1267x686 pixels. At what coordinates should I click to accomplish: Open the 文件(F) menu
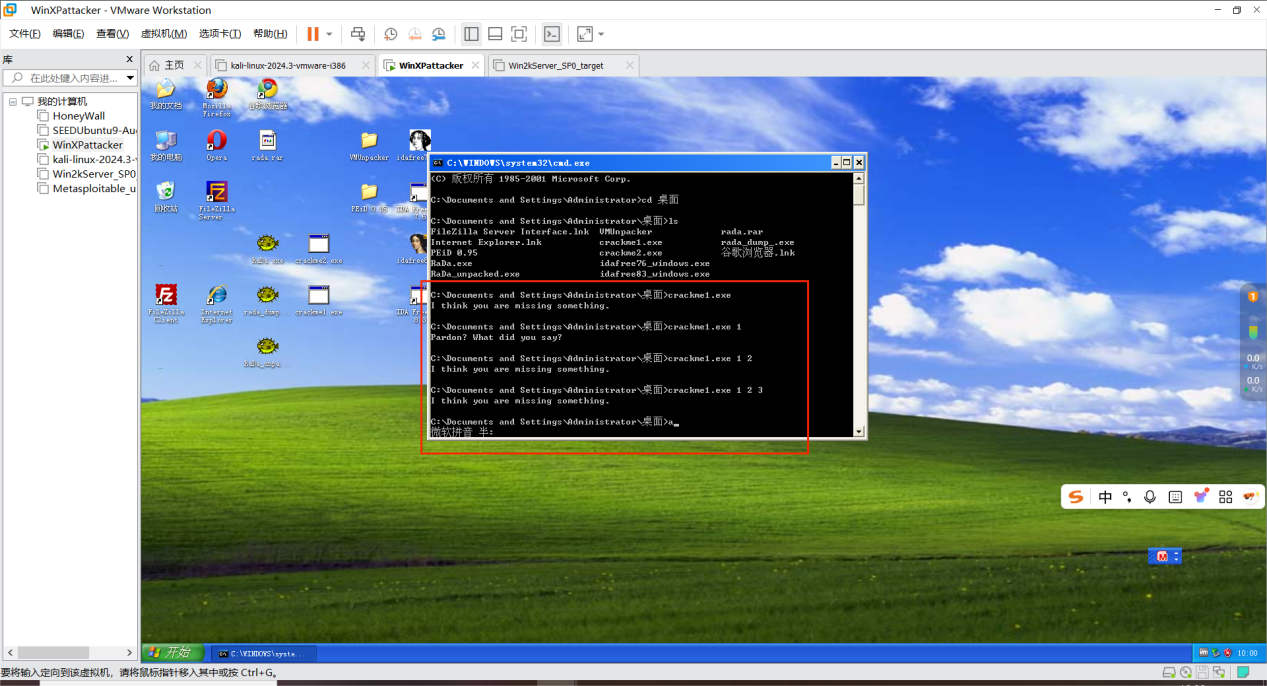[x=25, y=34]
